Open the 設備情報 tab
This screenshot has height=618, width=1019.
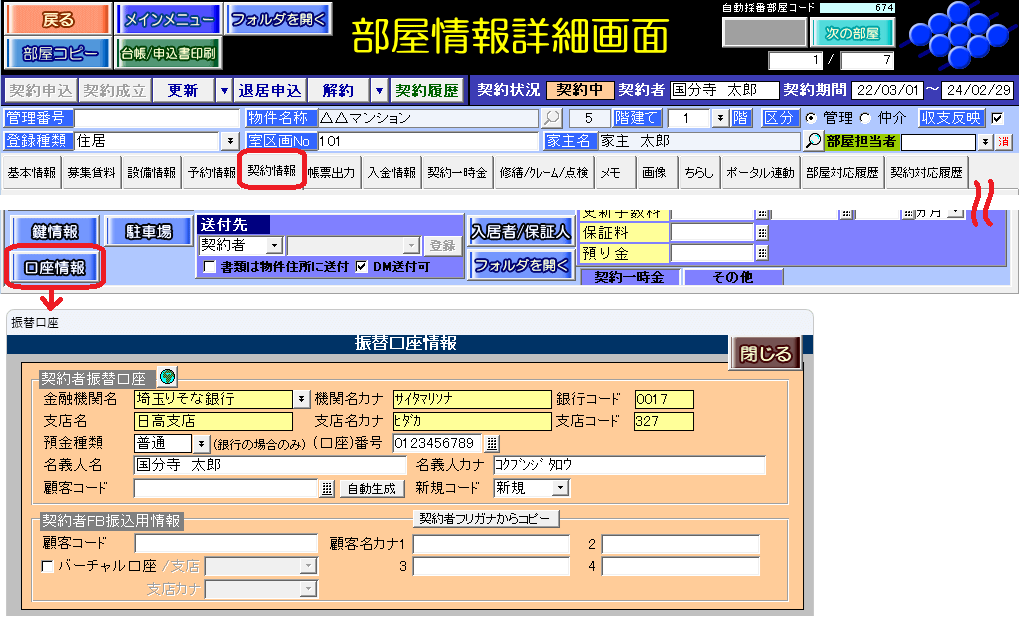[151, 172]
